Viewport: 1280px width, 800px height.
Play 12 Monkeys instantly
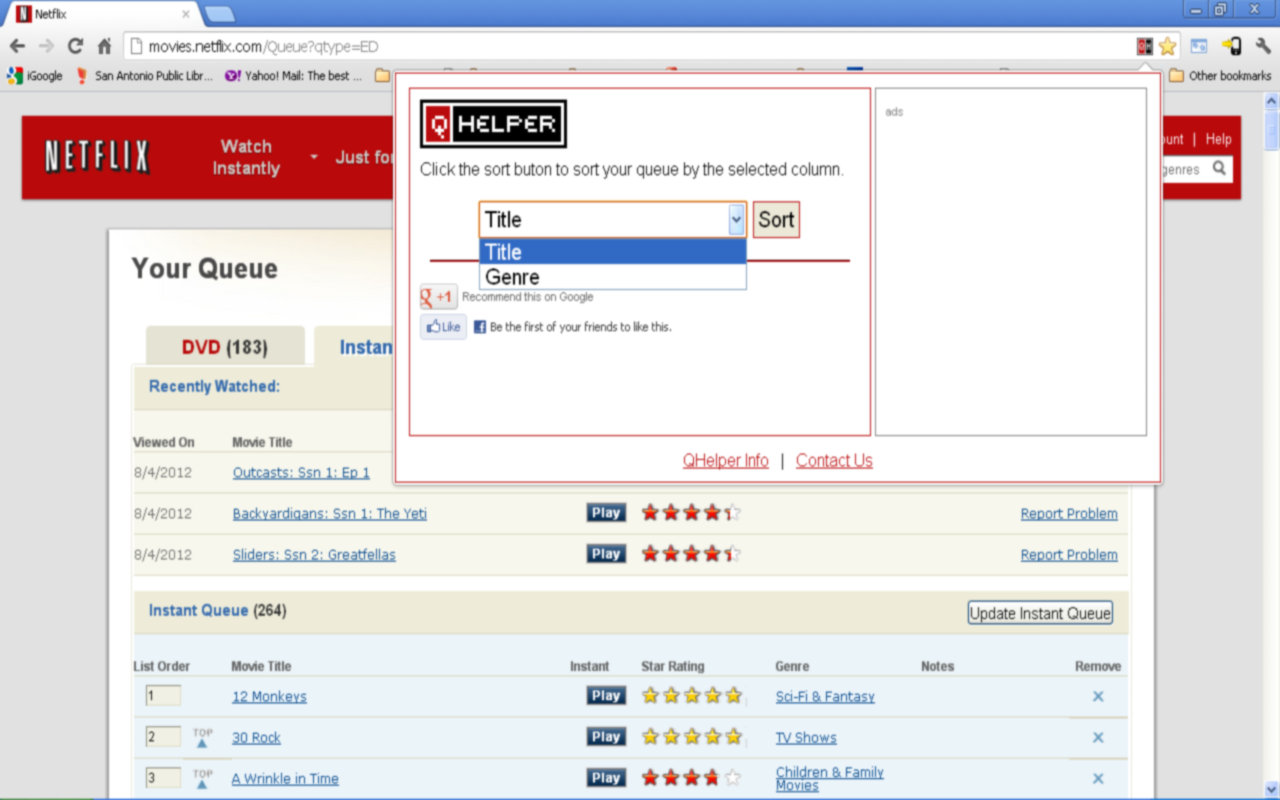(x=606, y=696)
